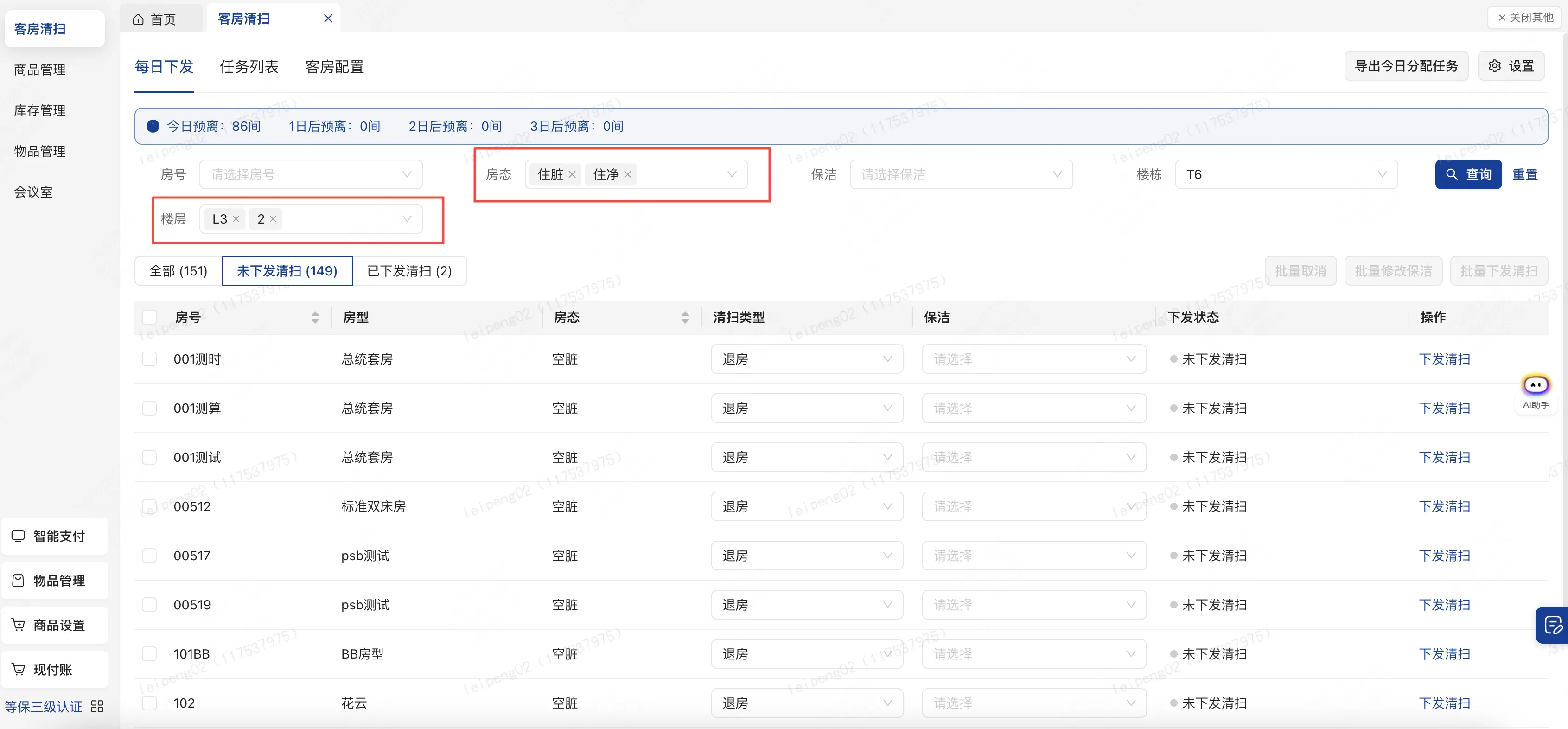Check the row for room 101BB
The width and height of the screenshot is (1568, 729).
pos(149,654)
